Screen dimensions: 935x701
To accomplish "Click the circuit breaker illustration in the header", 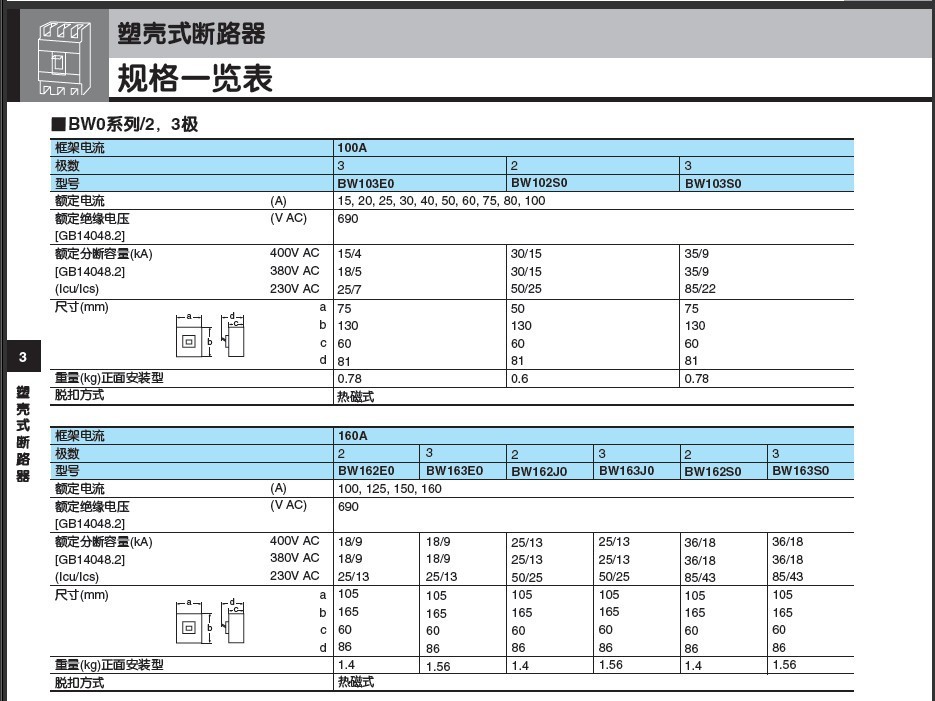I will click(x=64, y=60).
